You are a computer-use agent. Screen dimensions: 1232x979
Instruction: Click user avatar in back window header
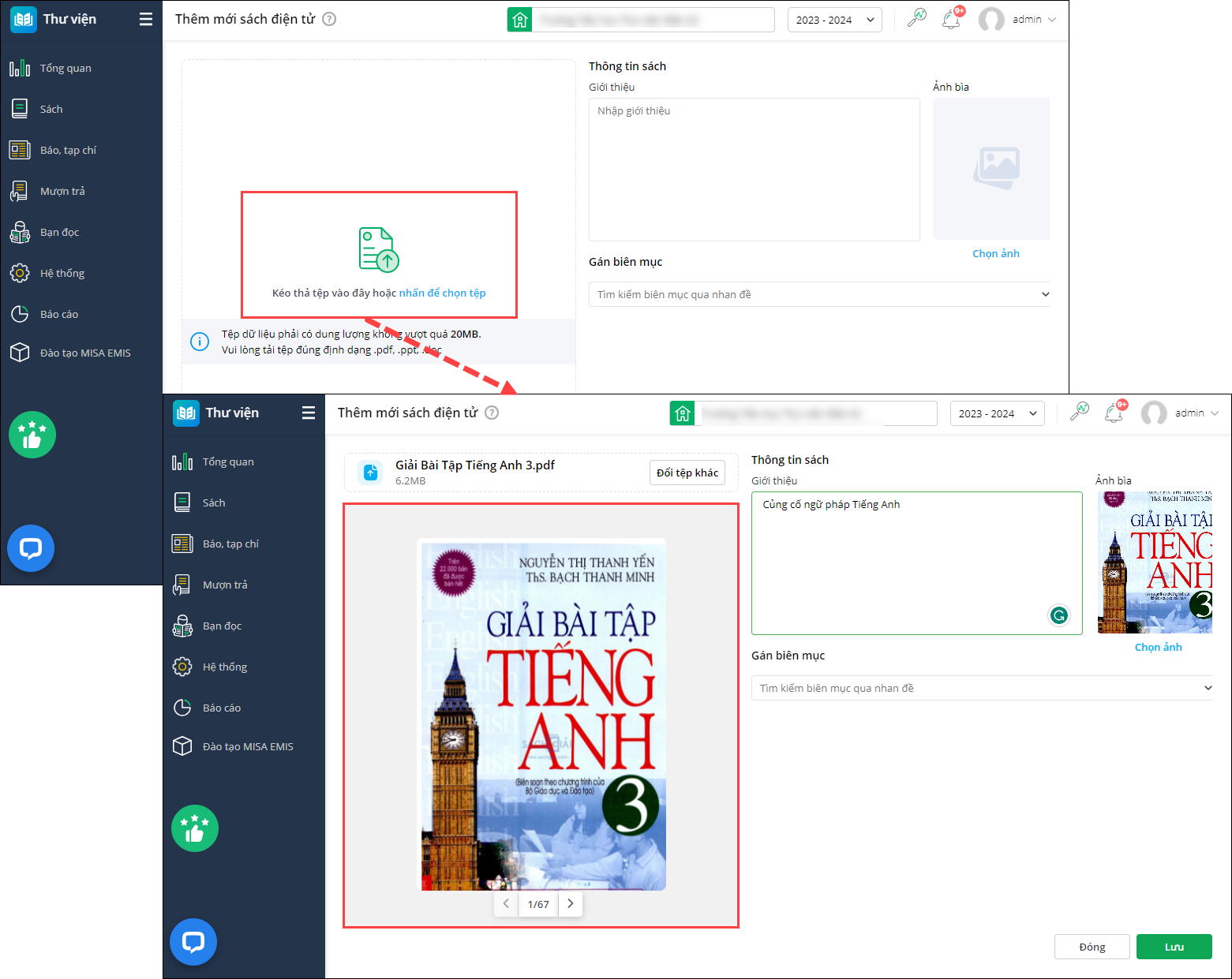click(x=991, y=20)
